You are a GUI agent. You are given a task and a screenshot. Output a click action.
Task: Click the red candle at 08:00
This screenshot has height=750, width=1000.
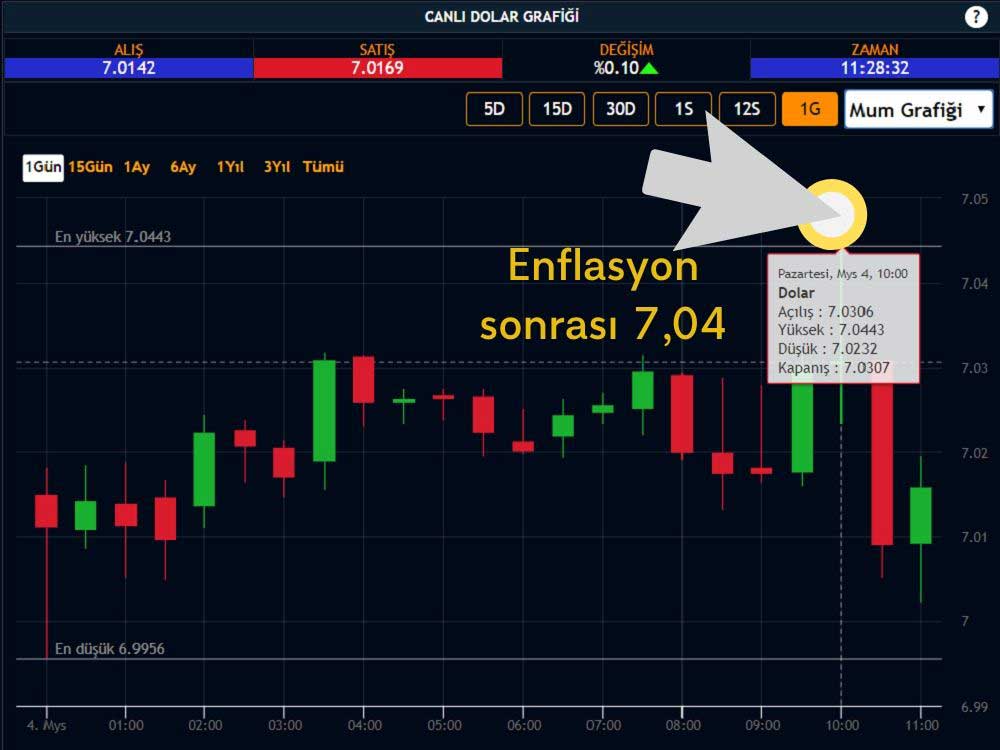[682, 414]
